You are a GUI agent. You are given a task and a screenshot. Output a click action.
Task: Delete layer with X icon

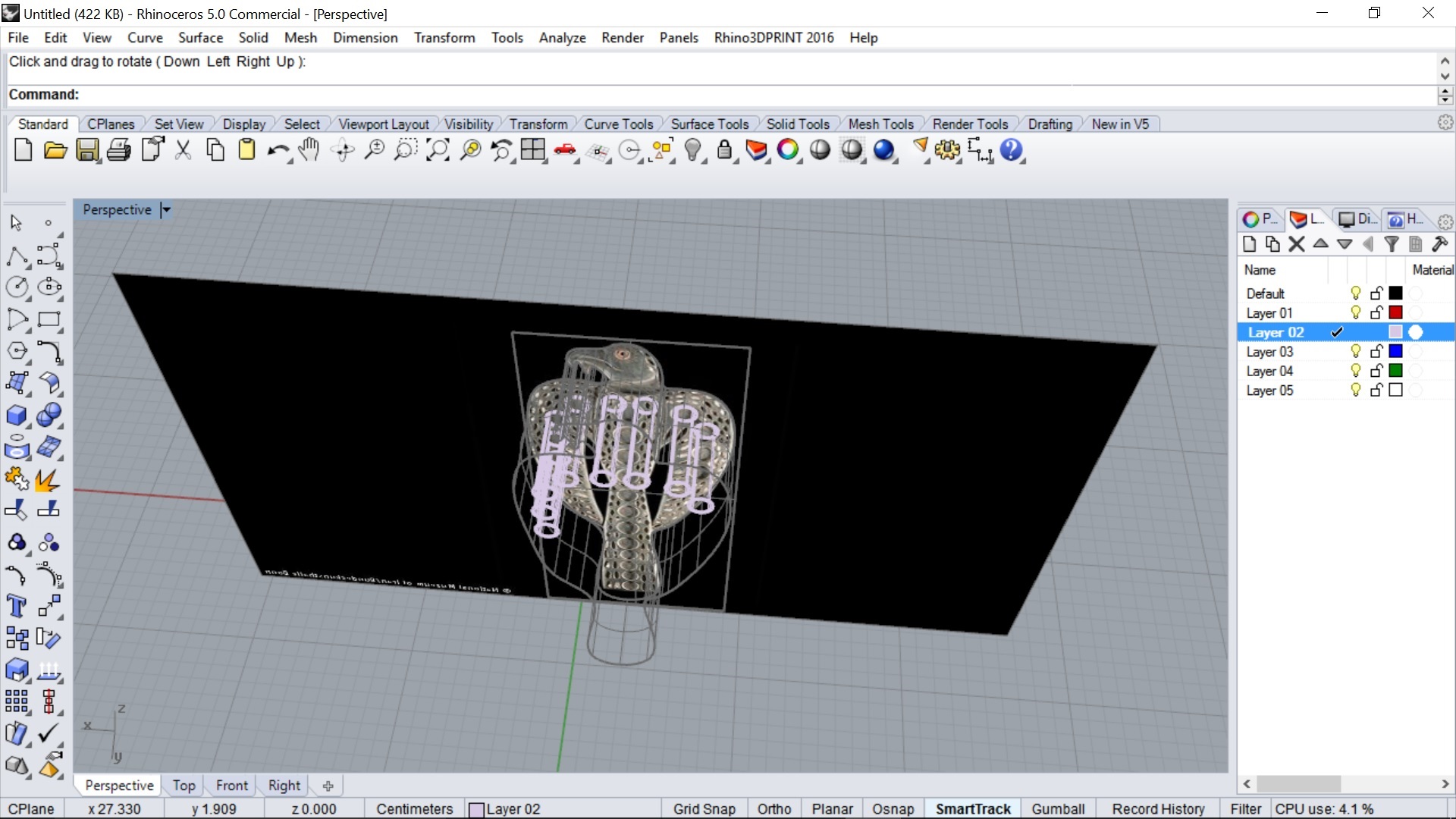(1296, 244)
